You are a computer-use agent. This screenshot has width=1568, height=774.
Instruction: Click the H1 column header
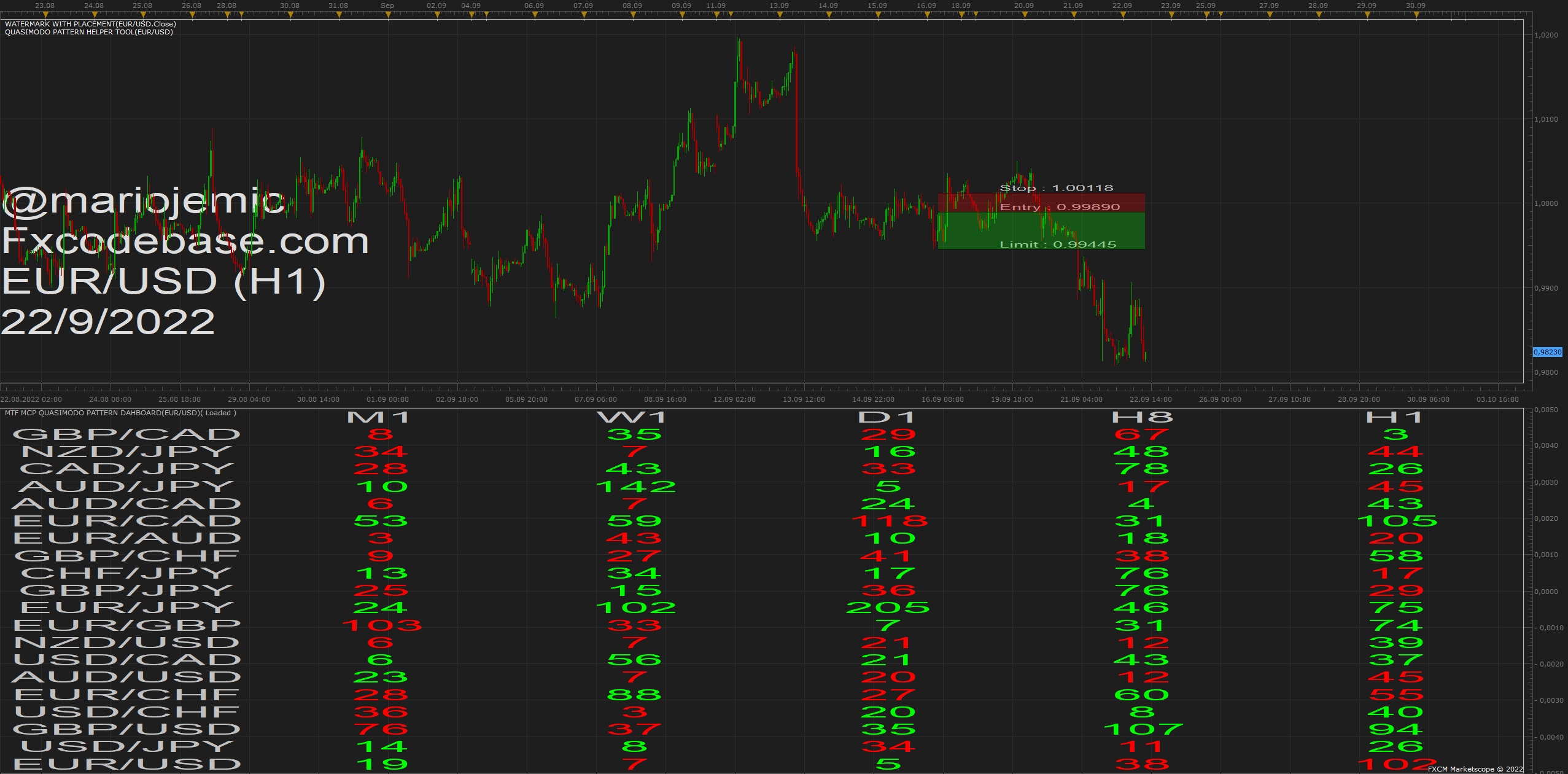[1394, 418]
